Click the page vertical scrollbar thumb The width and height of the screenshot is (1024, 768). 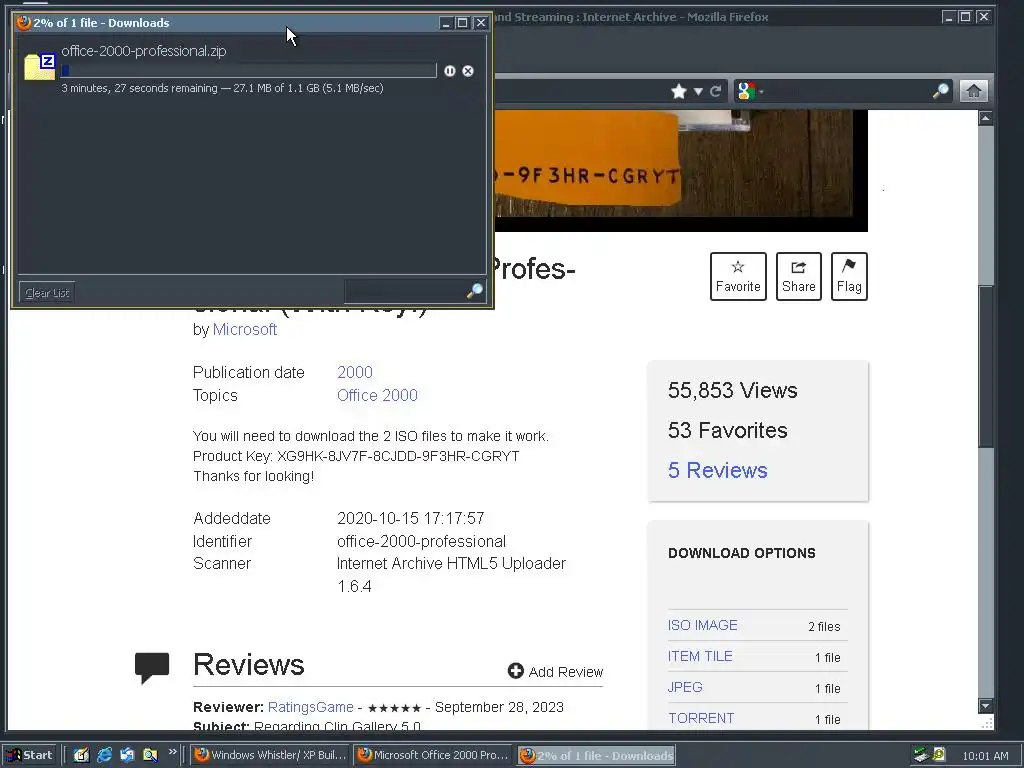(985, 366)
